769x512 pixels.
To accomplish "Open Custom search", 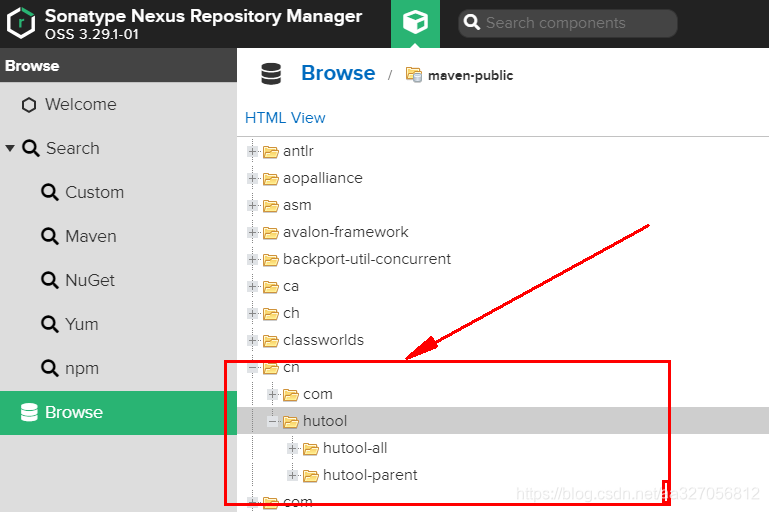I will [x=95, y=192].
